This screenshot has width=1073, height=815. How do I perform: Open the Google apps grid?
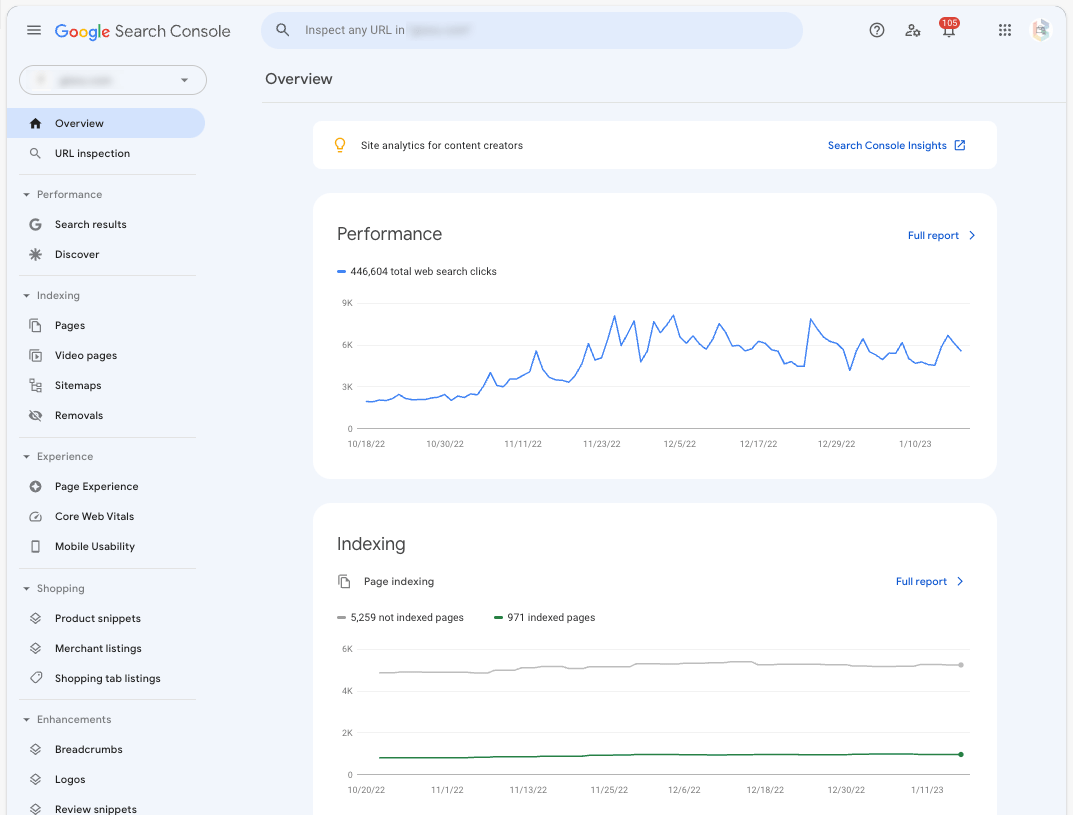(x=1004, y=30)
